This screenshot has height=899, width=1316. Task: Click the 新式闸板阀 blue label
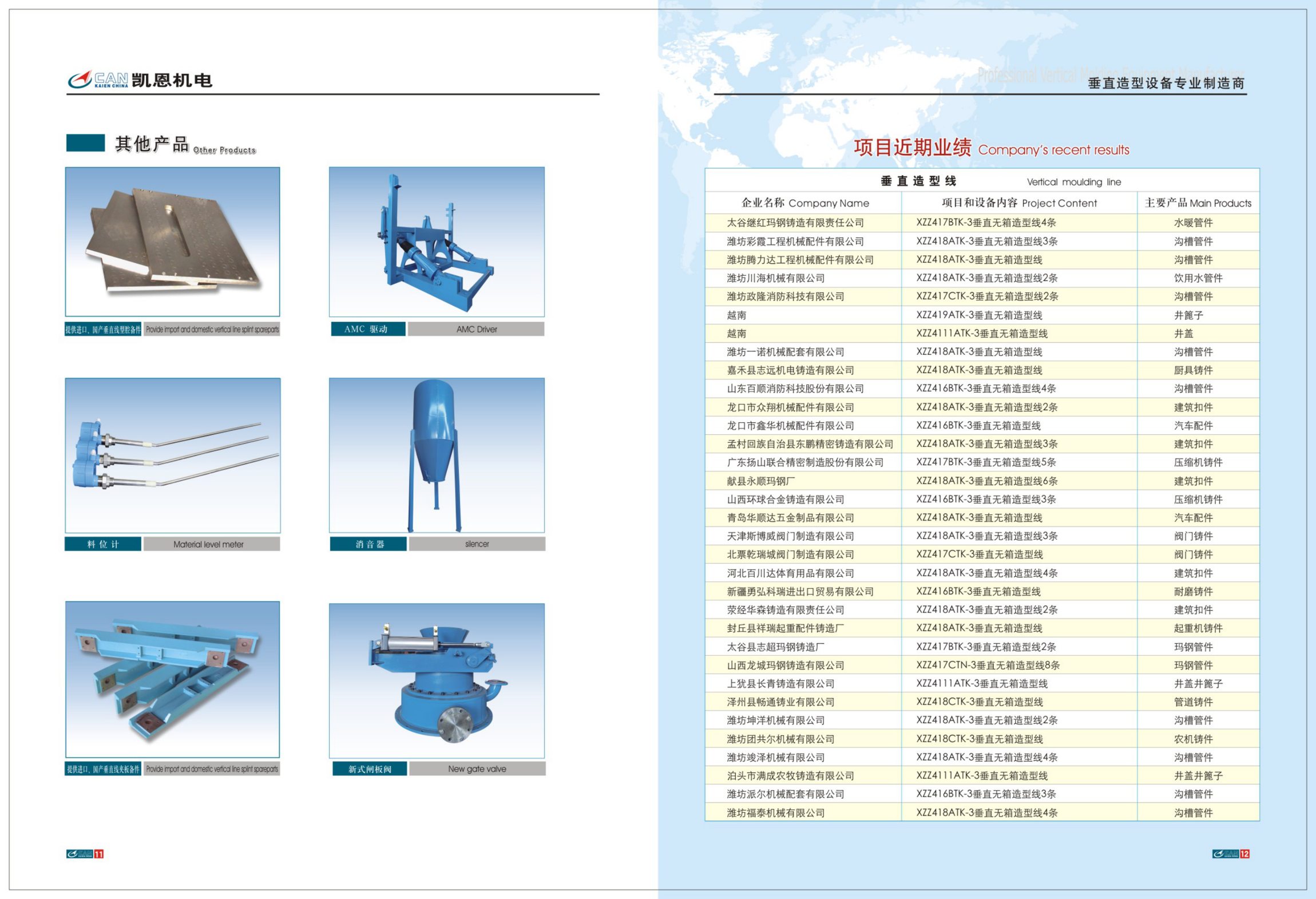370,769
